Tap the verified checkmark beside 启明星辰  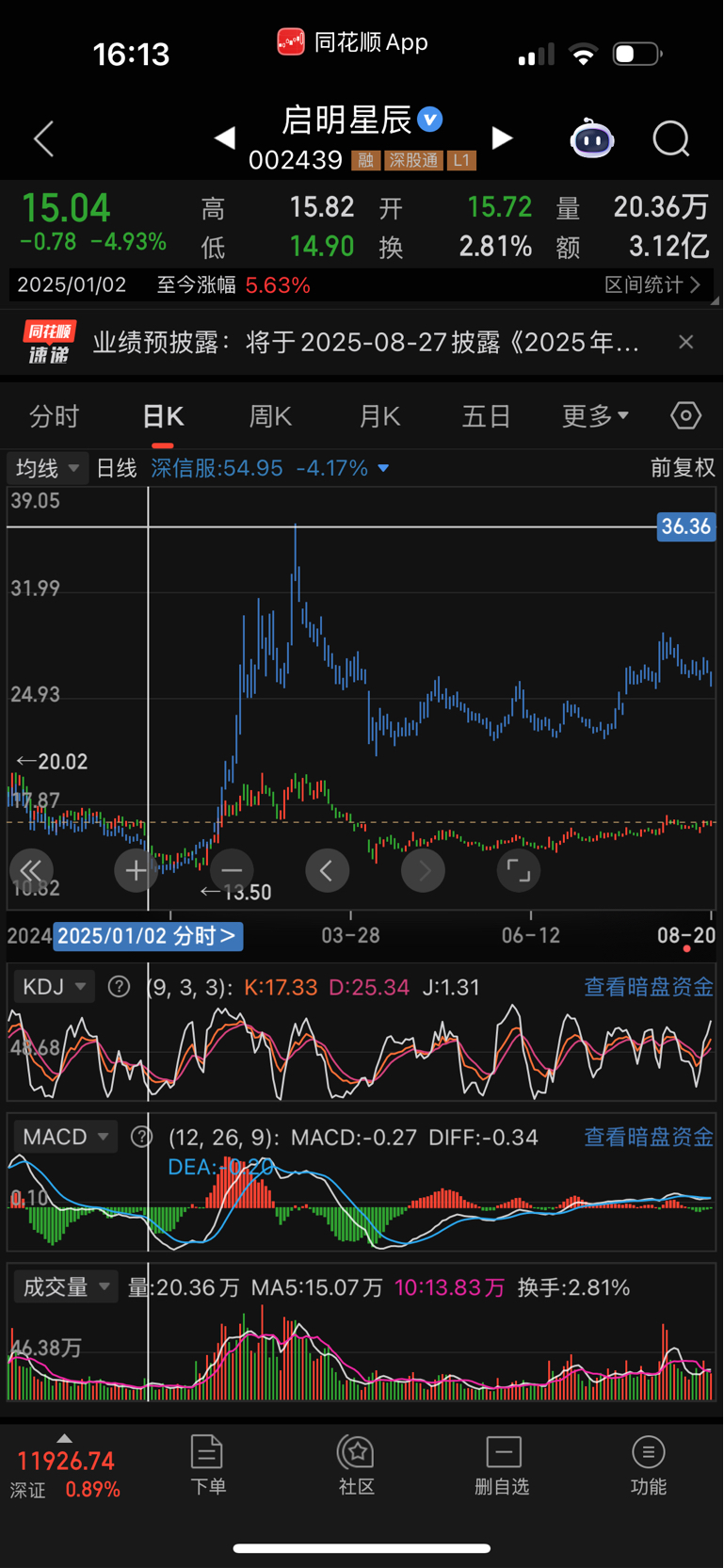point(430,120)
